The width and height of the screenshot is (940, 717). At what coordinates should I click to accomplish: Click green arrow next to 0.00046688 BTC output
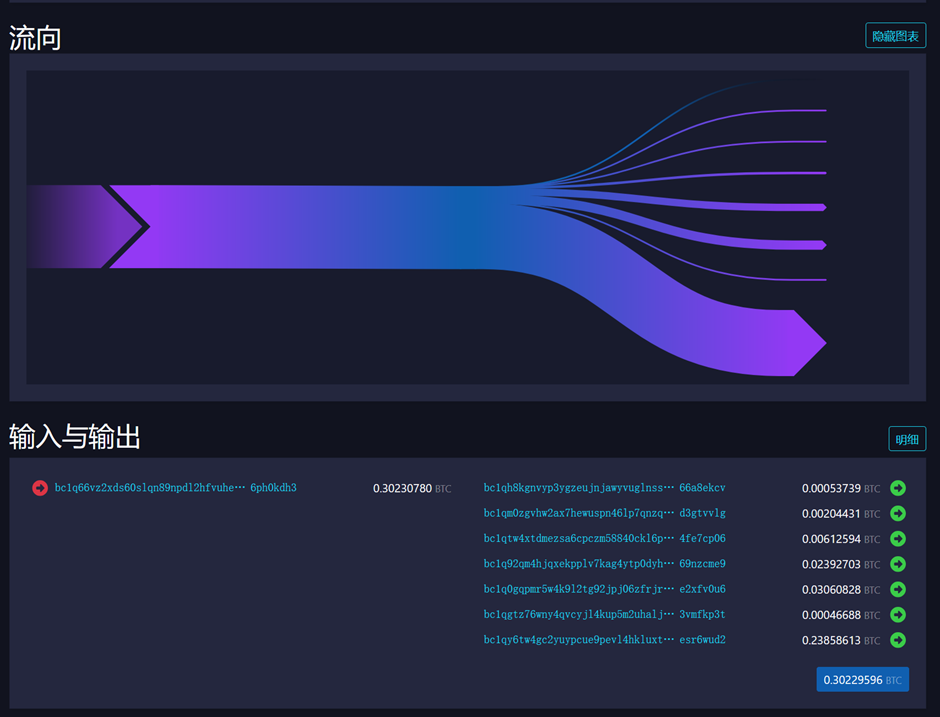pos(897,615)
